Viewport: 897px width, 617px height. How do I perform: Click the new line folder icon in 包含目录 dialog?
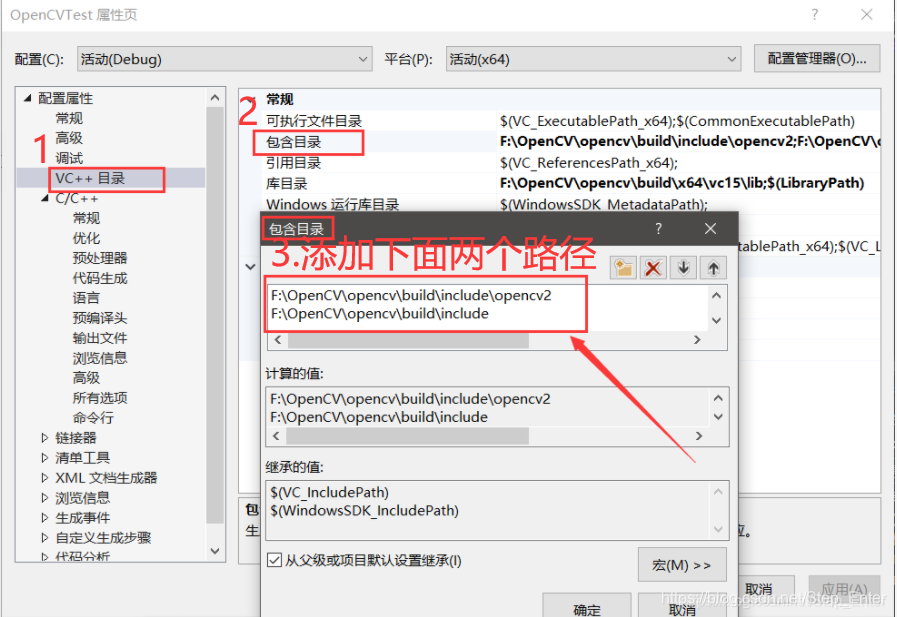[x=623, y=268]
